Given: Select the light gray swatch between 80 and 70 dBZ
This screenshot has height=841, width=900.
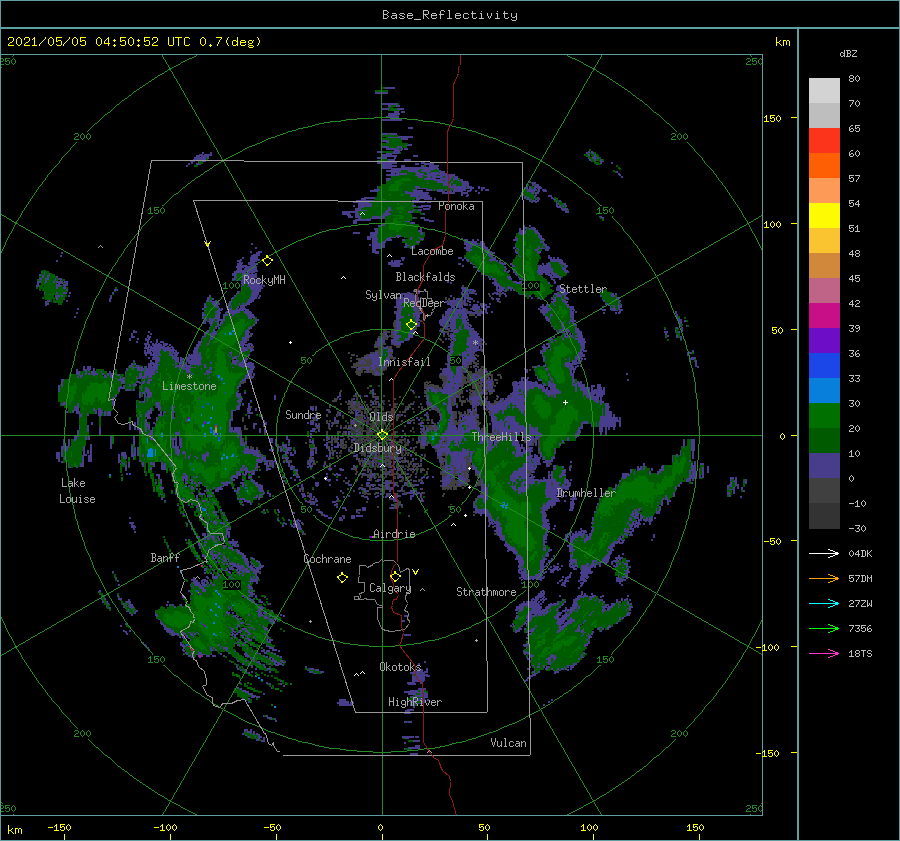Looking at the screenshot, I should (x=824, y=91).
